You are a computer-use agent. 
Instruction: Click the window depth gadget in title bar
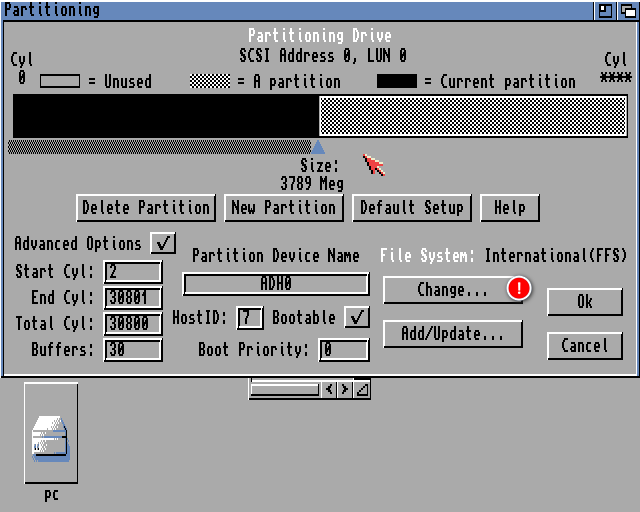tap(627, 10)
